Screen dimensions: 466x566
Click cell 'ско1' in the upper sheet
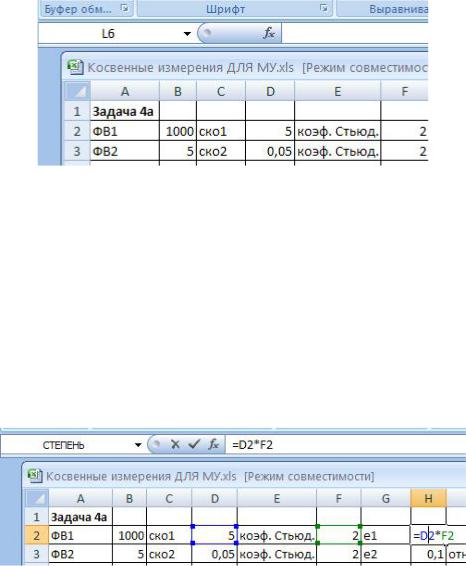point(221,131)
